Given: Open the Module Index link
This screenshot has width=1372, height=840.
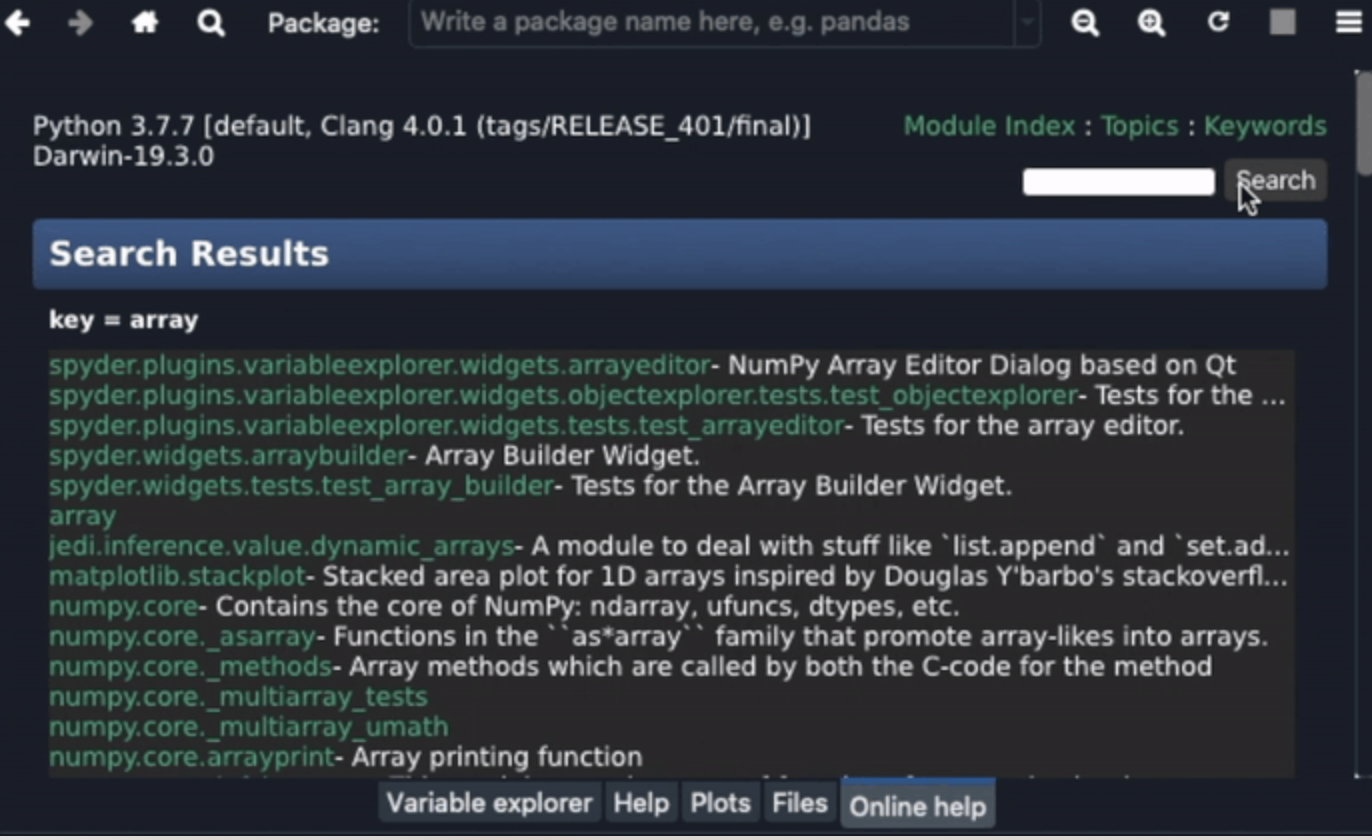Looking at the screenshot, I should tap(989, 126).
